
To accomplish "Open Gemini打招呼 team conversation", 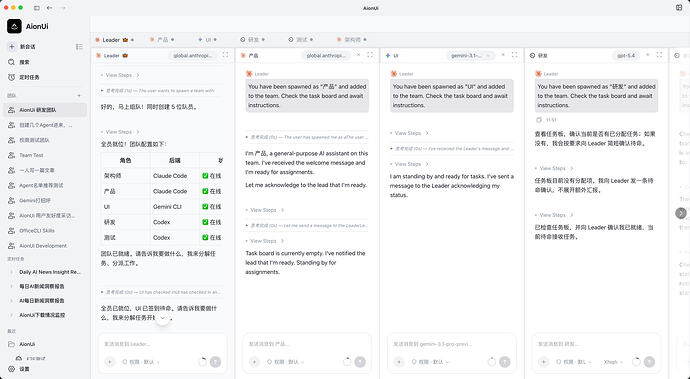I will click(x=45, y=200).
